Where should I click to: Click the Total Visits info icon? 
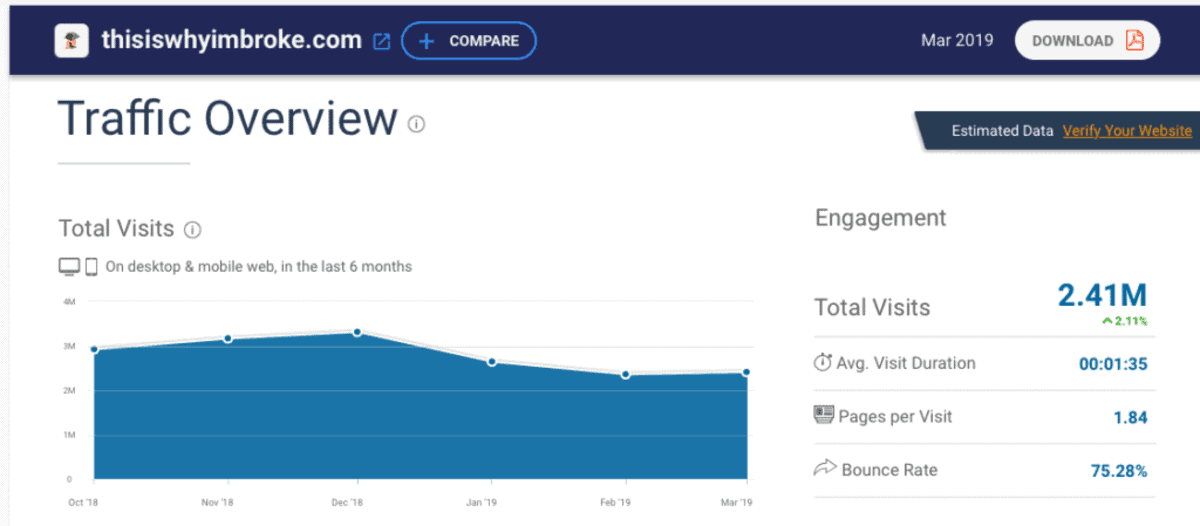pyautogui.click(x=193, y=230)
